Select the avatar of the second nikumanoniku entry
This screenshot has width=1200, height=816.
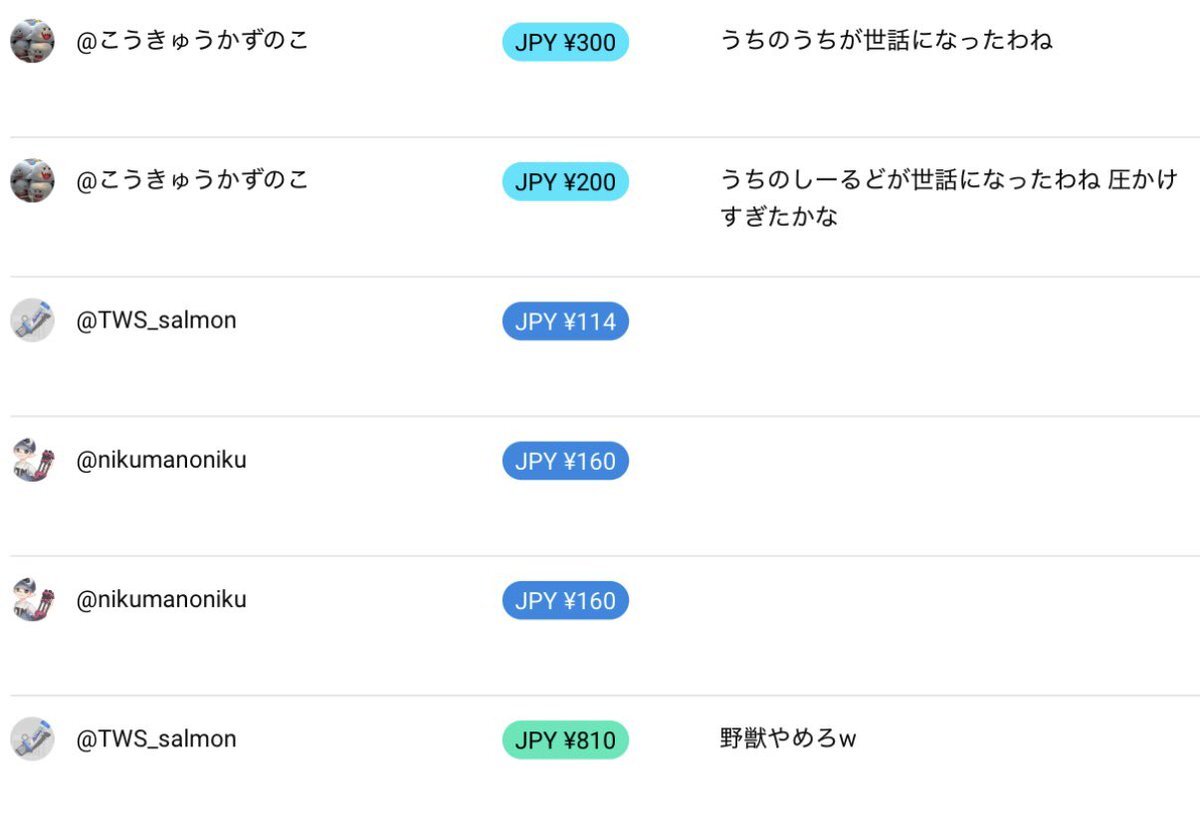pyautogui.click(x=32, y=599)
